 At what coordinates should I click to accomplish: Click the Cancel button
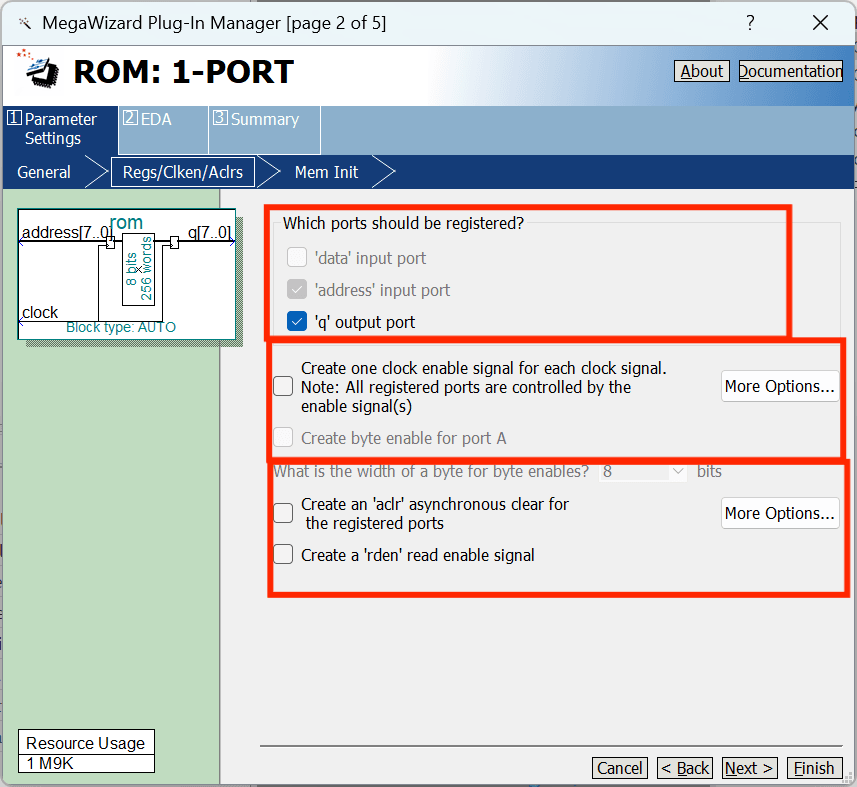[x=619, y=768]
